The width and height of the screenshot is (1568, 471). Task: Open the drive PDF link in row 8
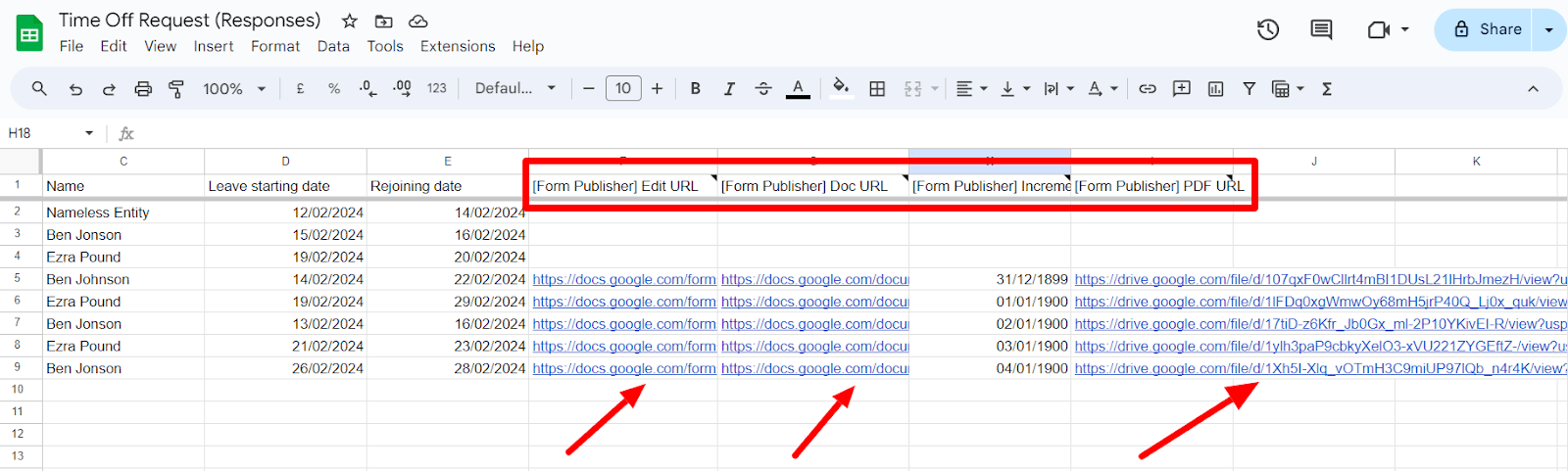pos(1320,346)
